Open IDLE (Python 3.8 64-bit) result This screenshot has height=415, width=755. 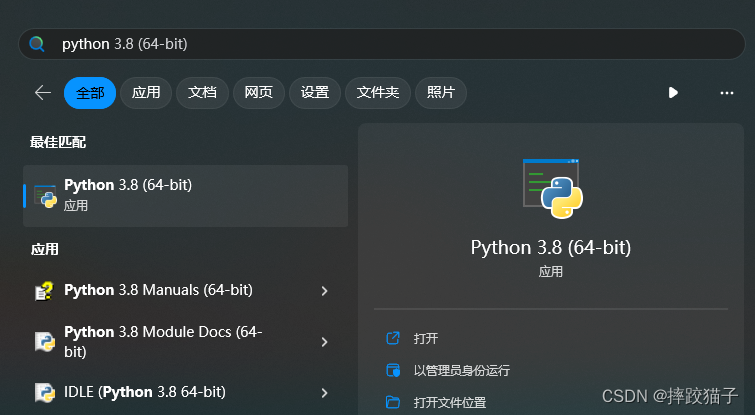(x=185, y=392)
